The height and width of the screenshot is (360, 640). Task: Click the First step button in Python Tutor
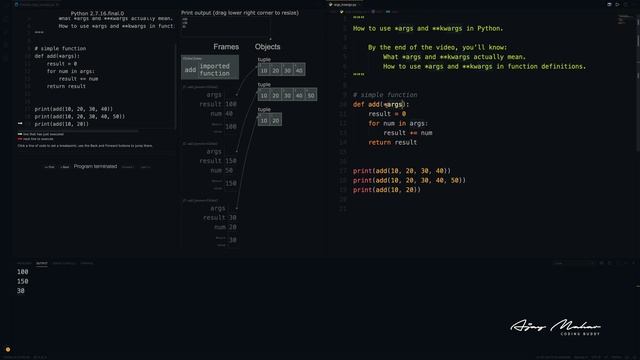coord(49,167)
